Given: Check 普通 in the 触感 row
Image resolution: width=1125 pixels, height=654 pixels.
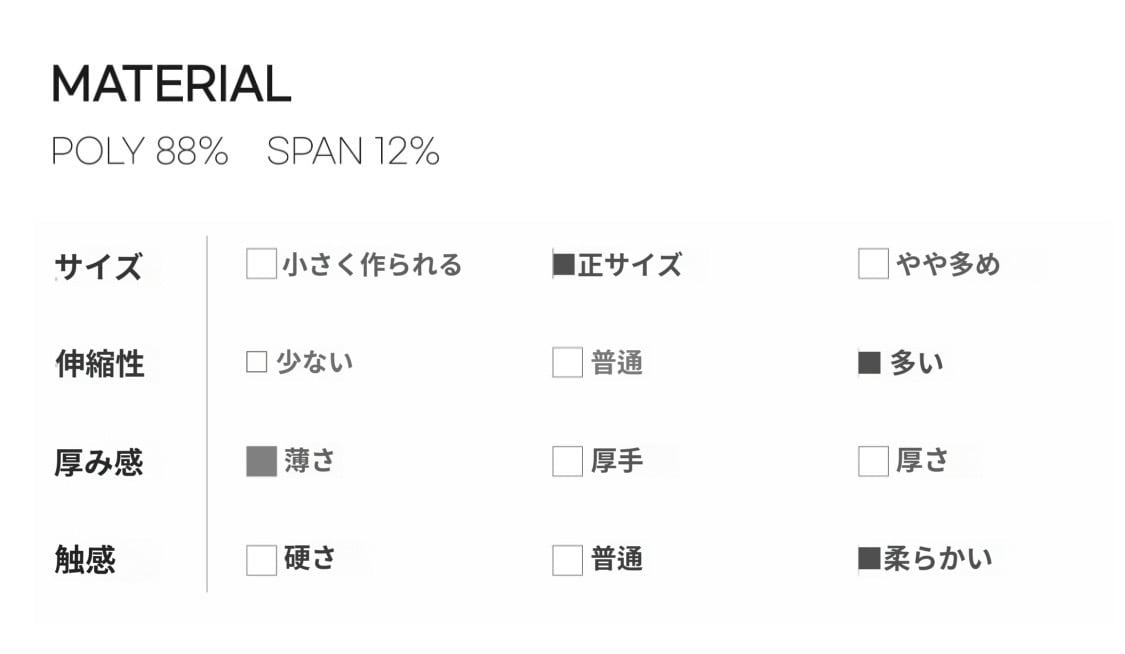Looking at the screenshot, I should point(567,560).
